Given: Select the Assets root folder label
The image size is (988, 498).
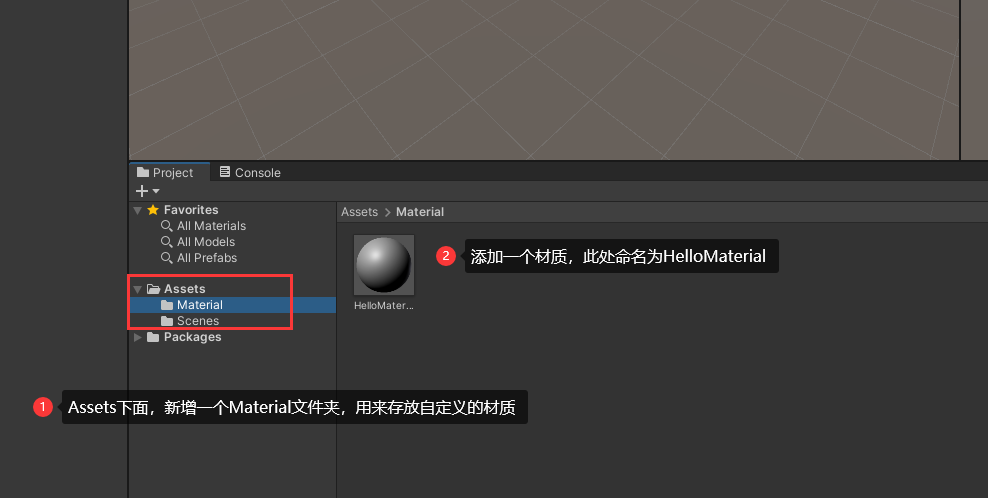Looking at the screenshot, I should tap(185, 289).
